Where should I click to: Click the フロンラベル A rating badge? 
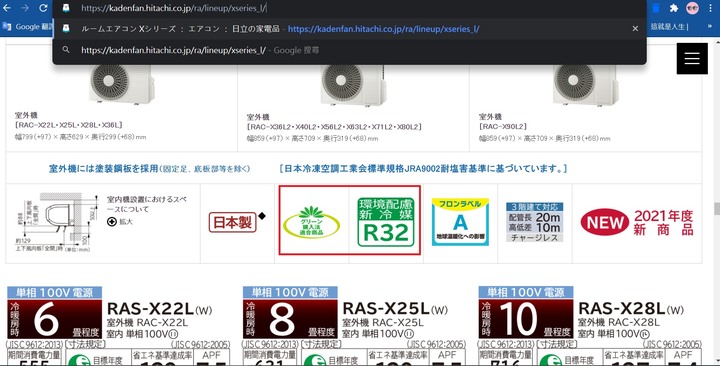pos(461,222)
